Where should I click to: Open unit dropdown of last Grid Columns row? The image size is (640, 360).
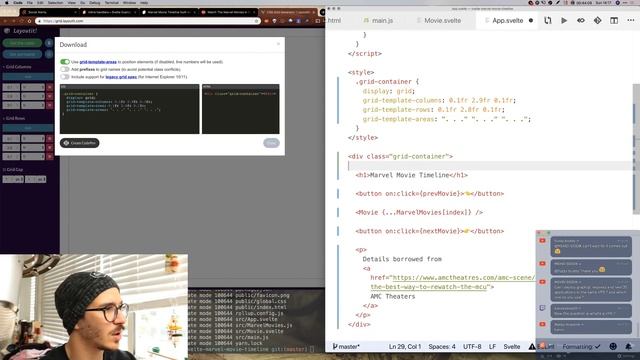click(33, 105)
